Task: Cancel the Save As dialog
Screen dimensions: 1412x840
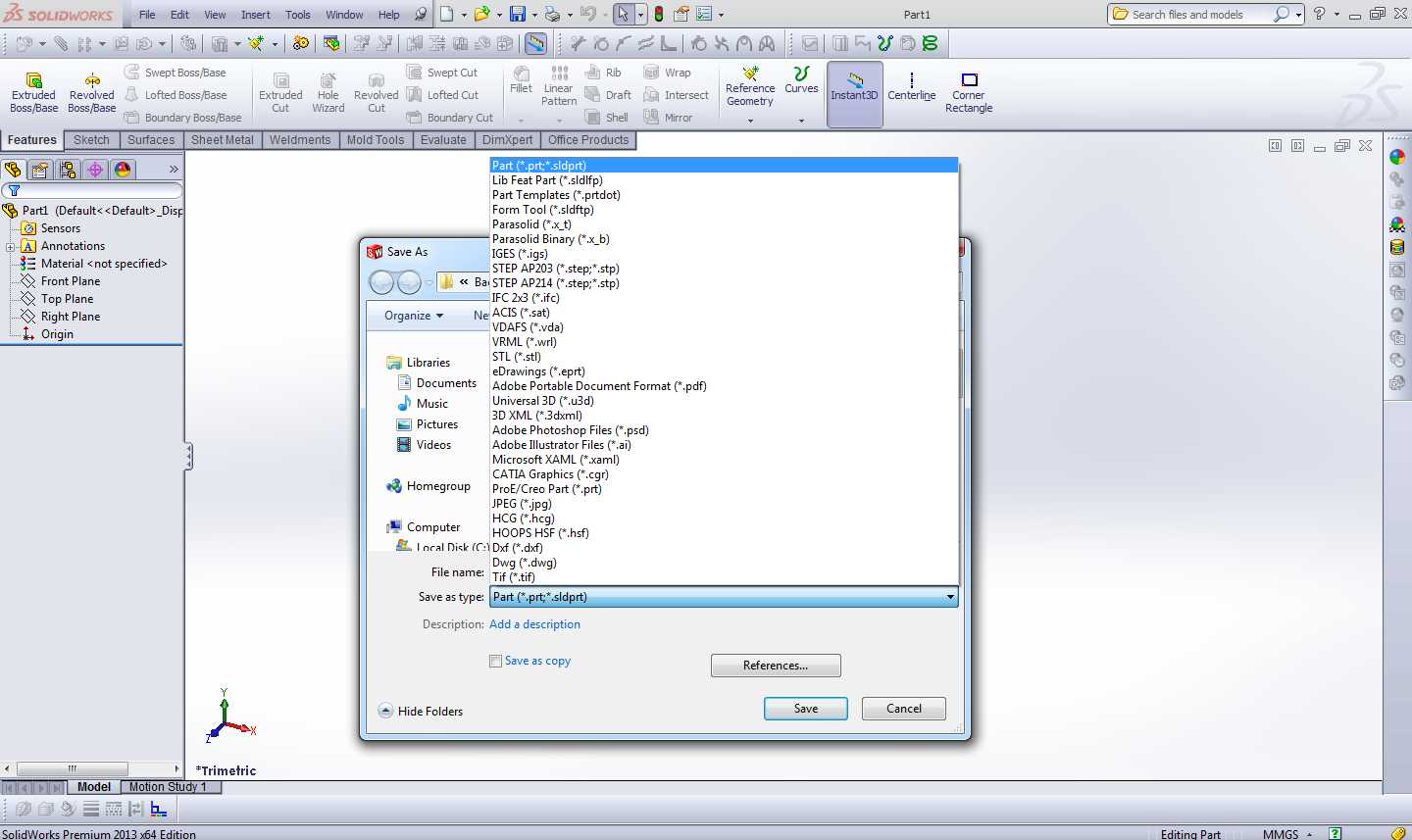Action: point(904,709)
